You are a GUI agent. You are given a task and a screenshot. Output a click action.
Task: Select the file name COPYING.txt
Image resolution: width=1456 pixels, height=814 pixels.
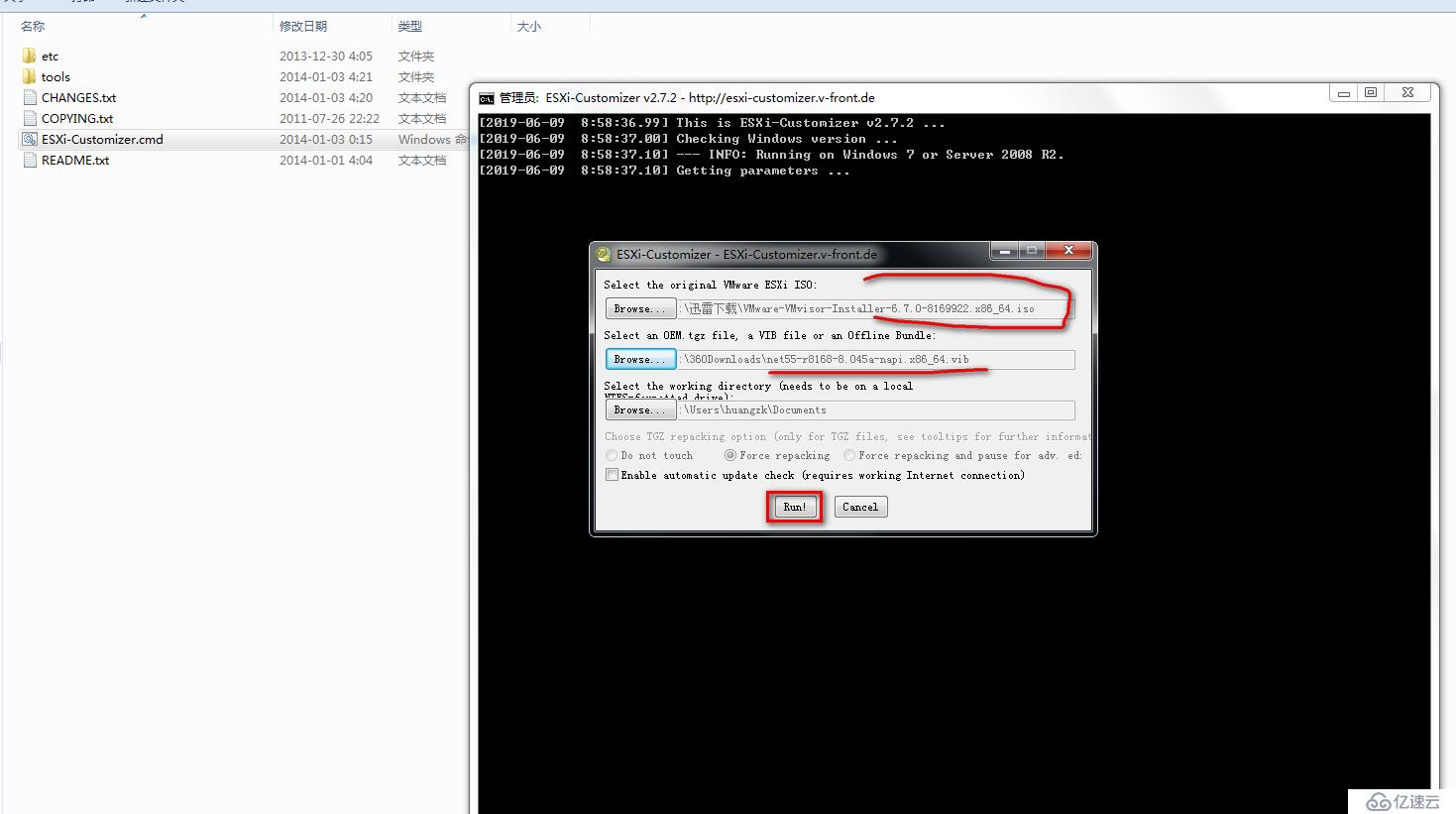point(77,118)
